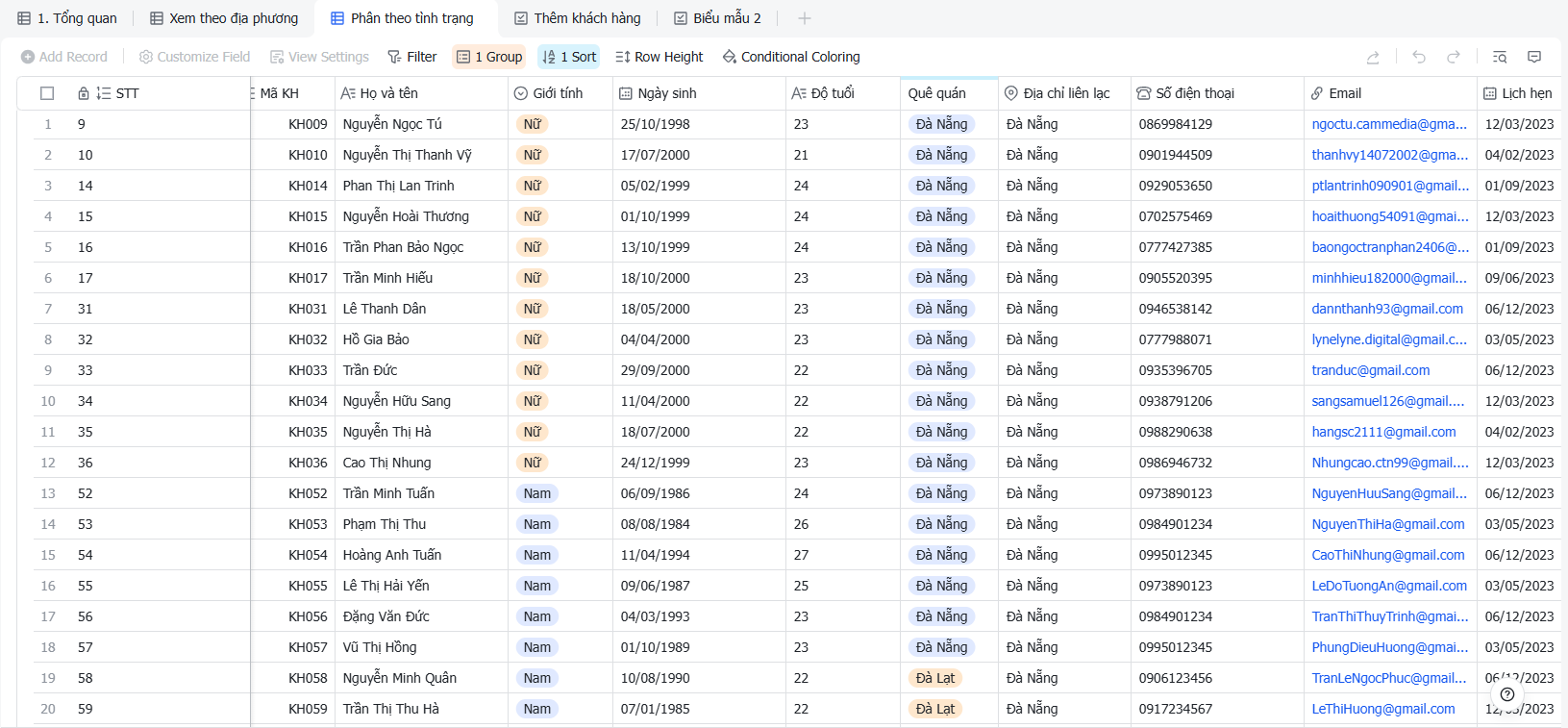Open the Thêm khách hàng tab
Viewport: 1568px width, 728px height.
[x=578, y=18]
